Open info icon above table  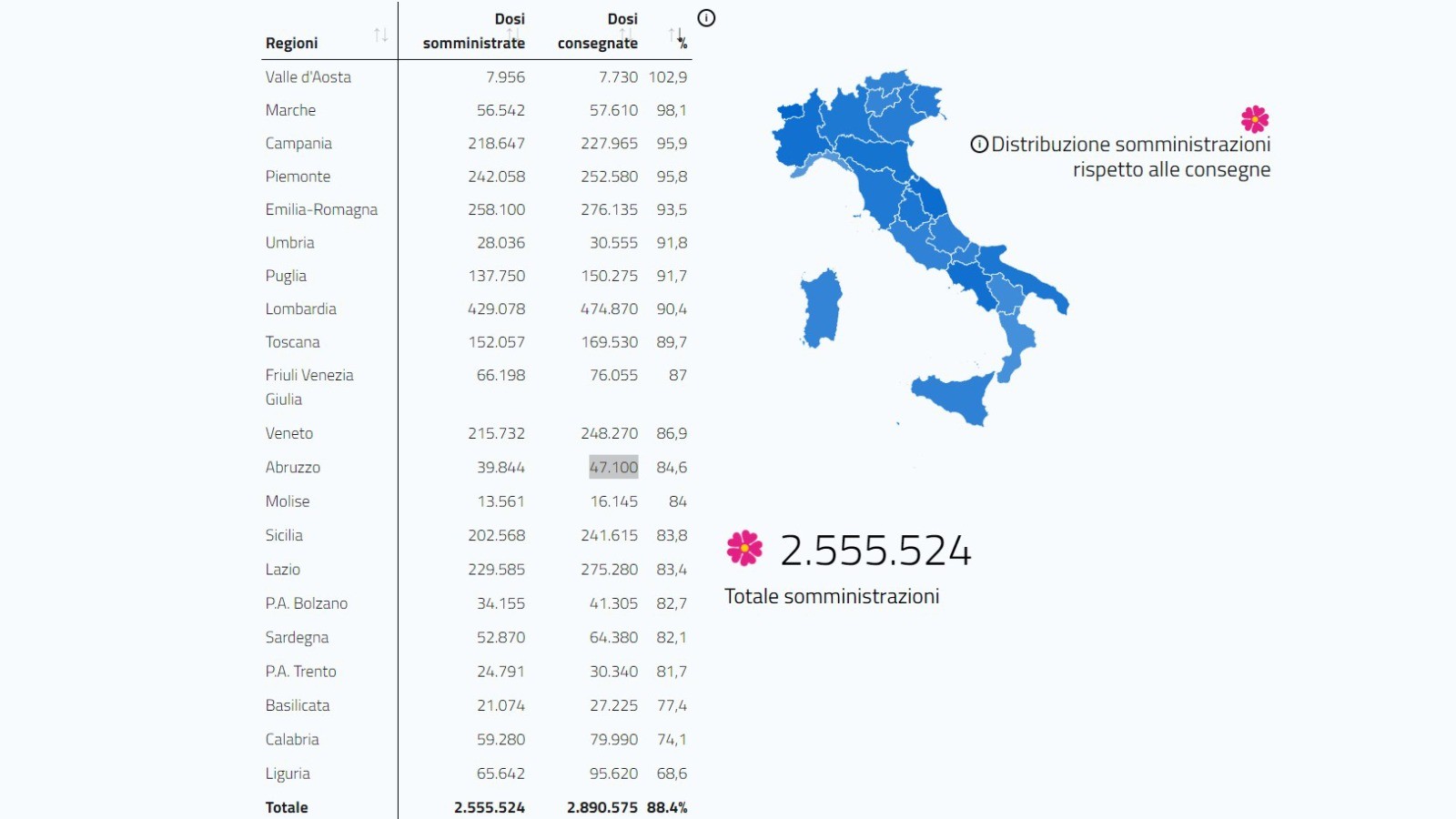pyautogui.click(x=706, y=18)
